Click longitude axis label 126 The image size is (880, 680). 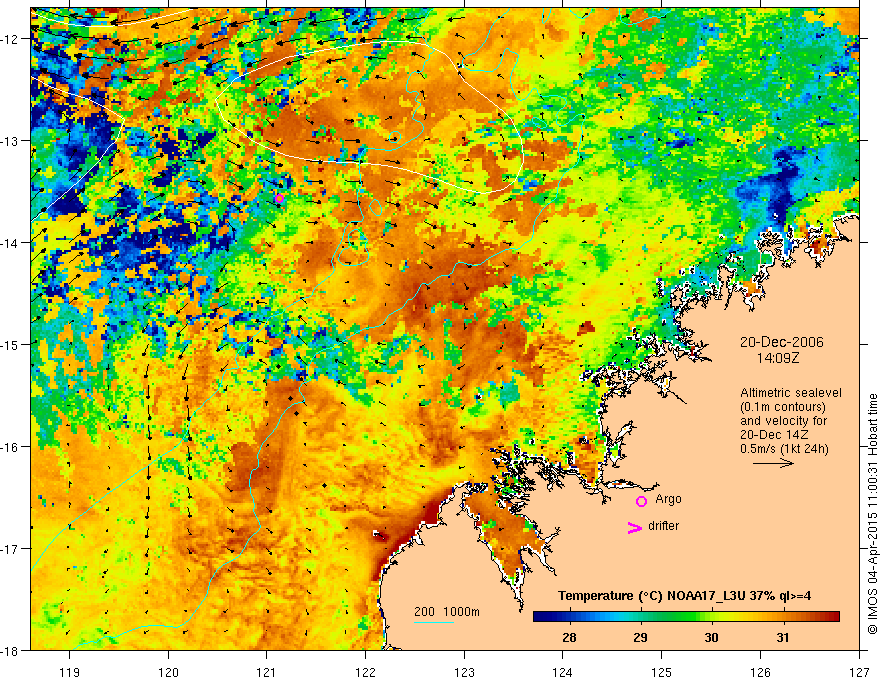tap(760, 672)
